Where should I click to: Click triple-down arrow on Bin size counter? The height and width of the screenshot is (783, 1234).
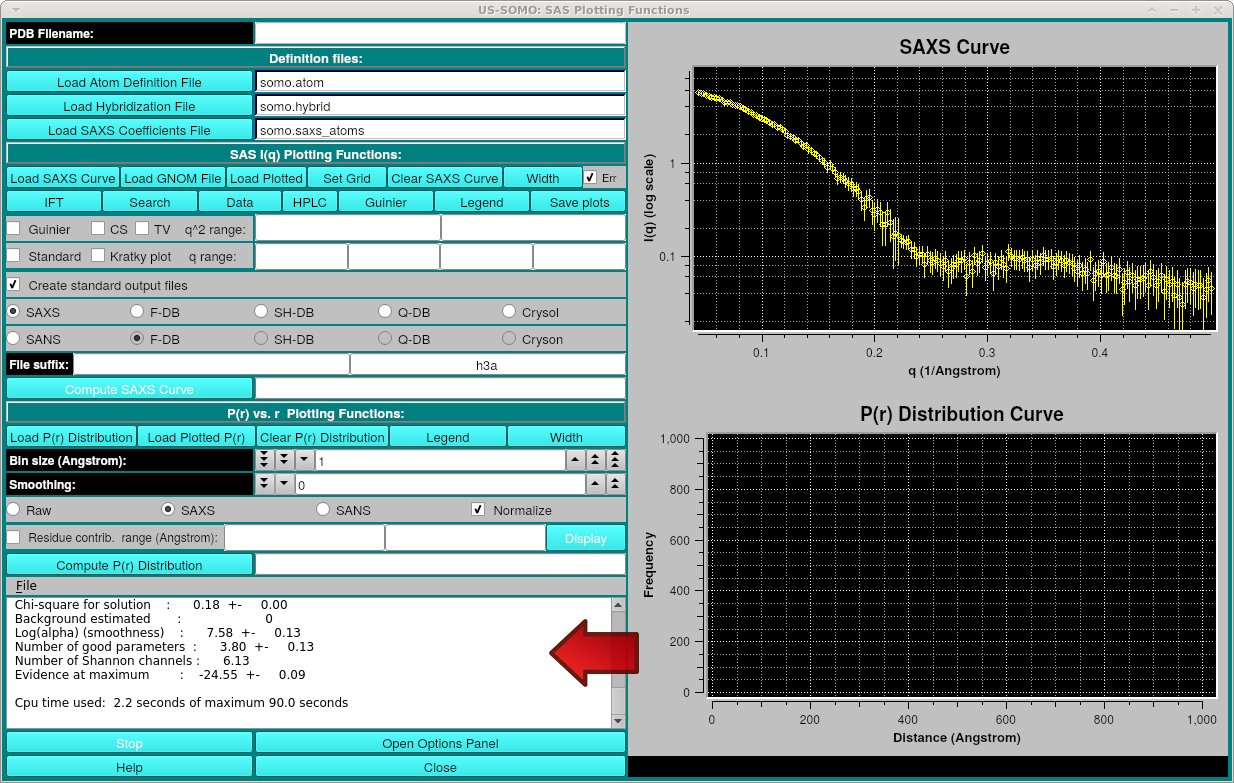coord(264,460)
